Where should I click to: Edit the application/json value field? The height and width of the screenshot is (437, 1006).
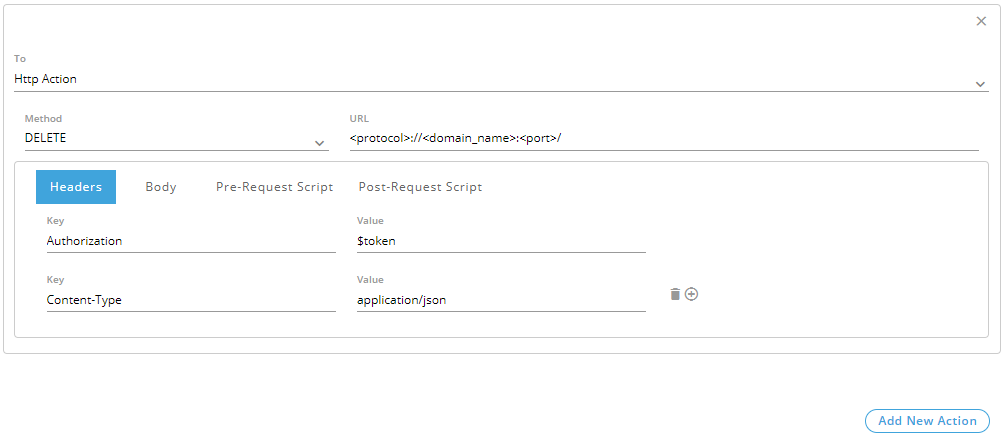pyautogui.click(x=501, y=300)
